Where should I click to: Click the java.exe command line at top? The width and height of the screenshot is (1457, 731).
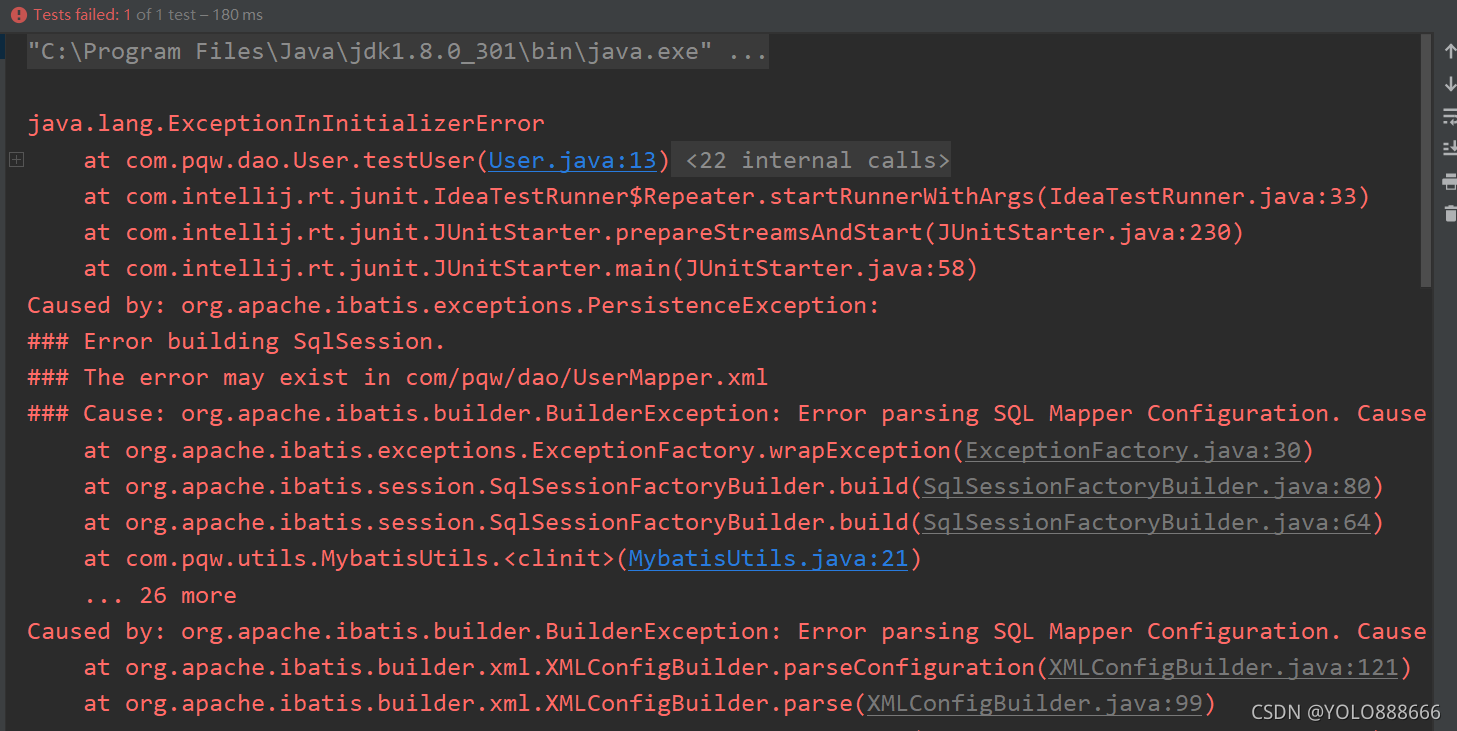click(397, 51)
